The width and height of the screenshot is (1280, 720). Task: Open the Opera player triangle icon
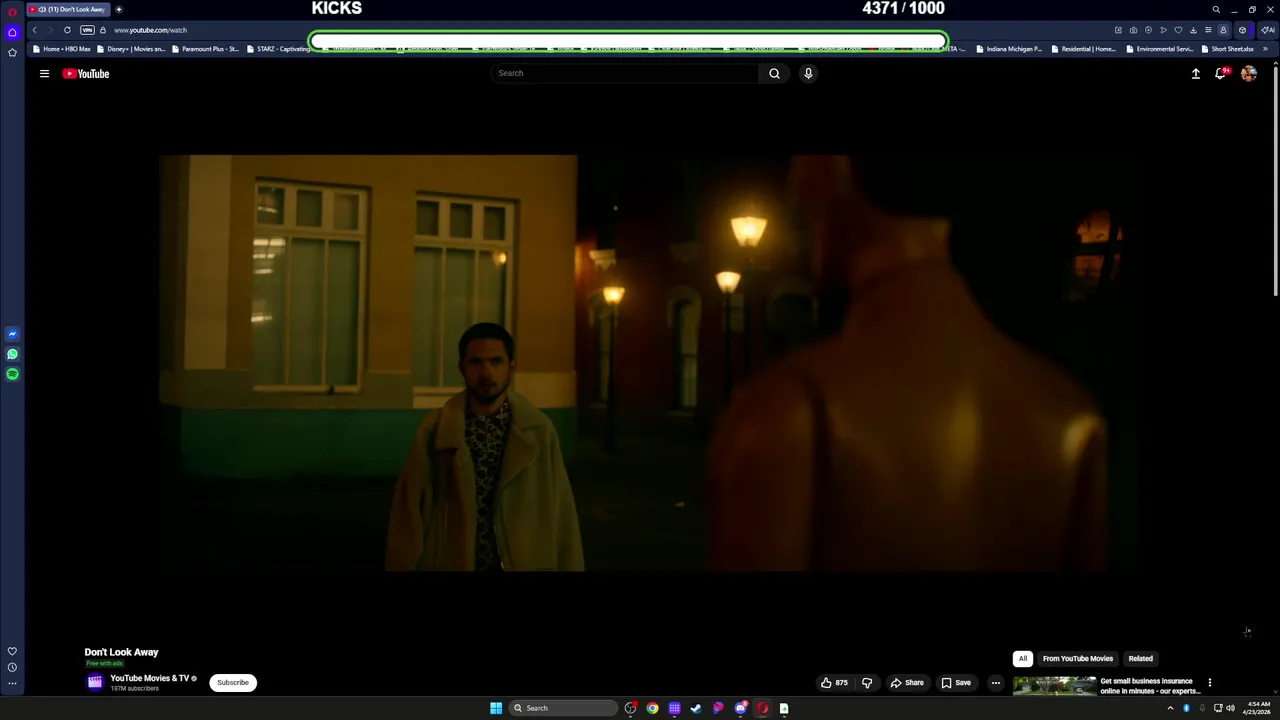[1163, 30]
